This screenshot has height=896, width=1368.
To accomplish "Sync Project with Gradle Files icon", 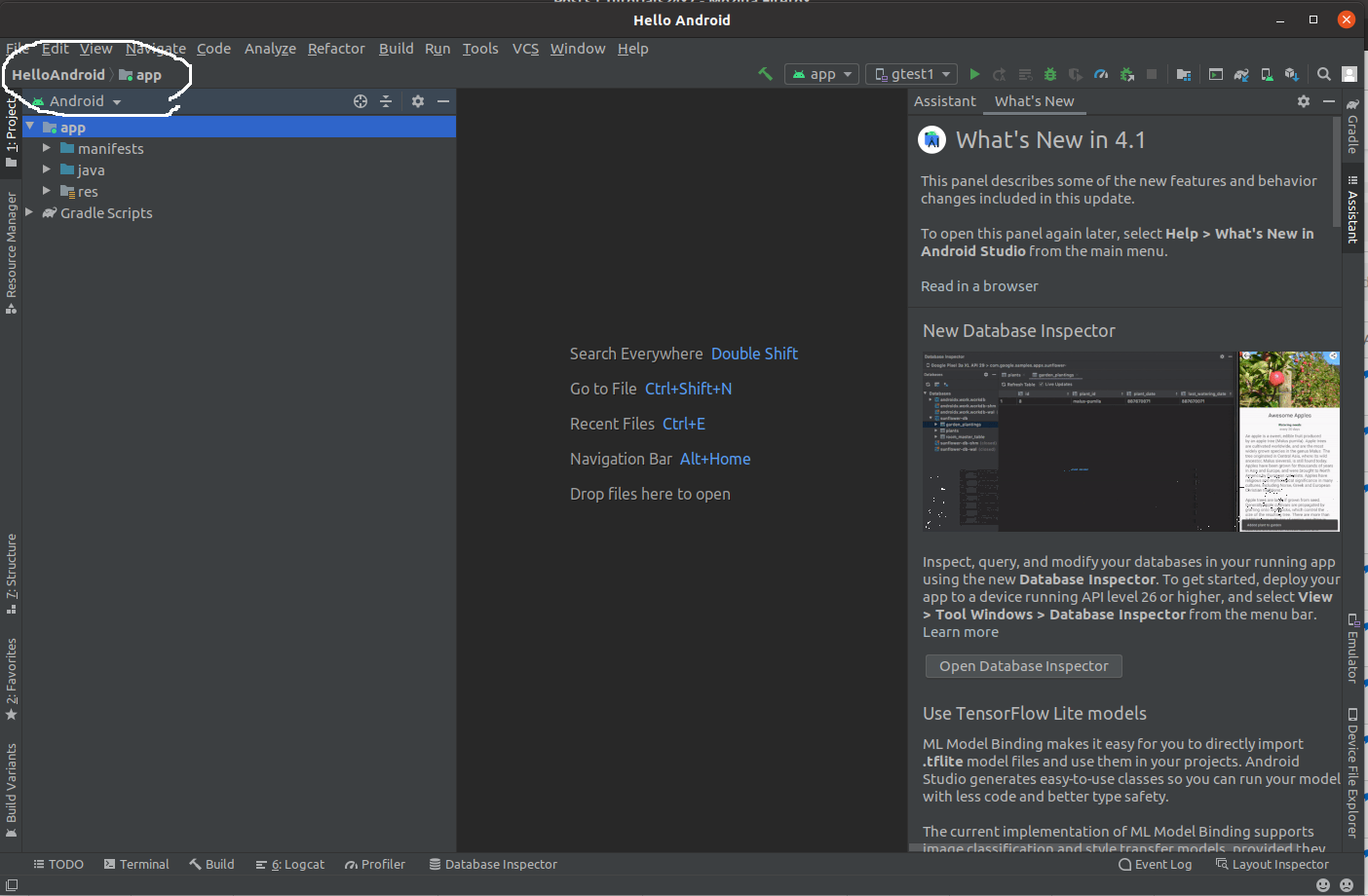I will point(1241,74).
